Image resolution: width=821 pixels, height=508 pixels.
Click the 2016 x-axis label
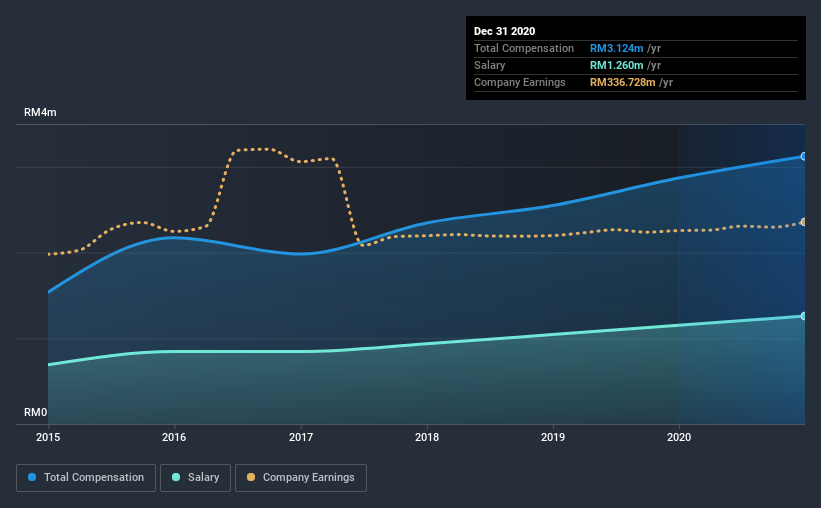click(x=174, y=437)
